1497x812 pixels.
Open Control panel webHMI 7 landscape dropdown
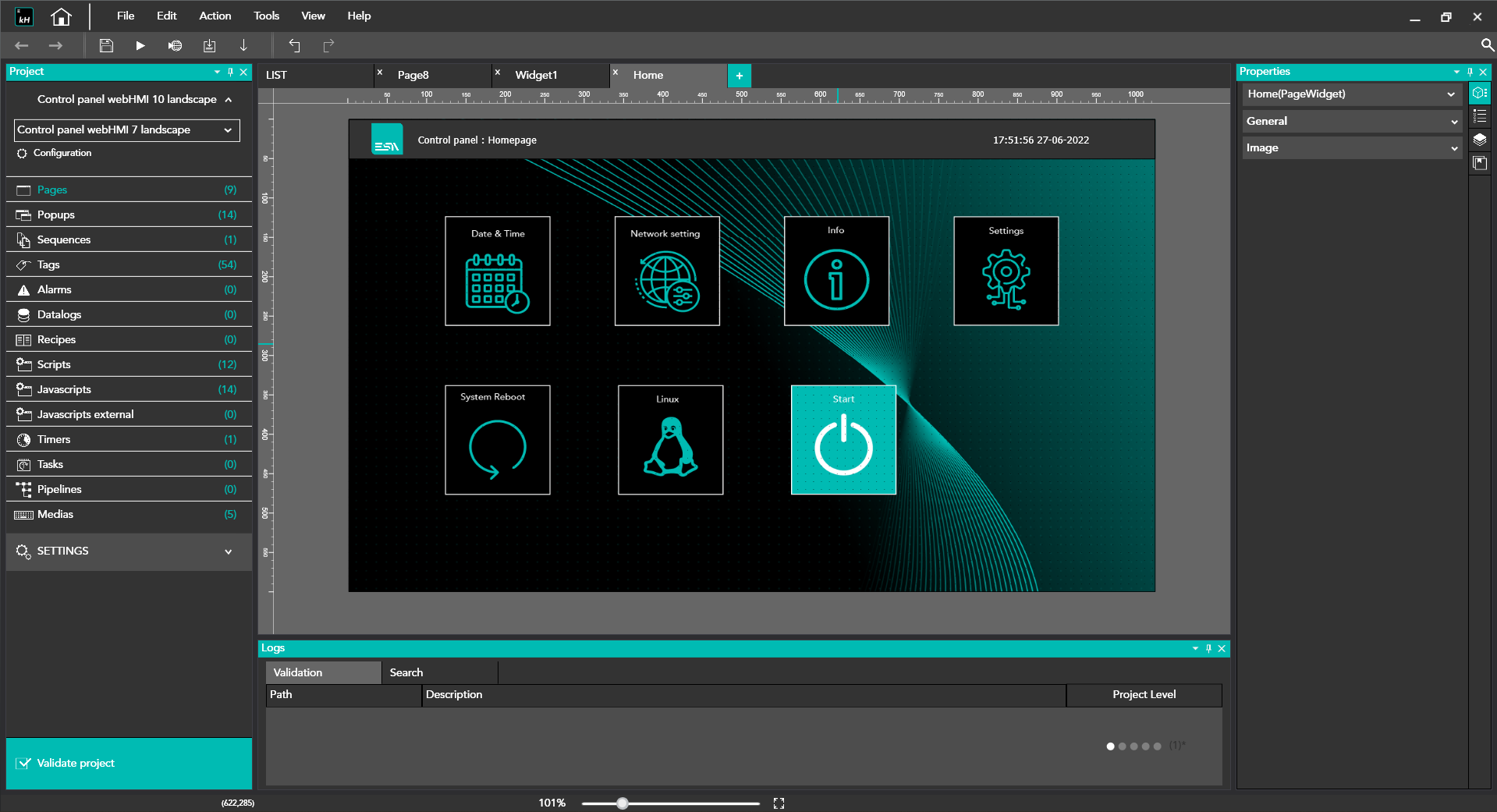coord(127,130)
